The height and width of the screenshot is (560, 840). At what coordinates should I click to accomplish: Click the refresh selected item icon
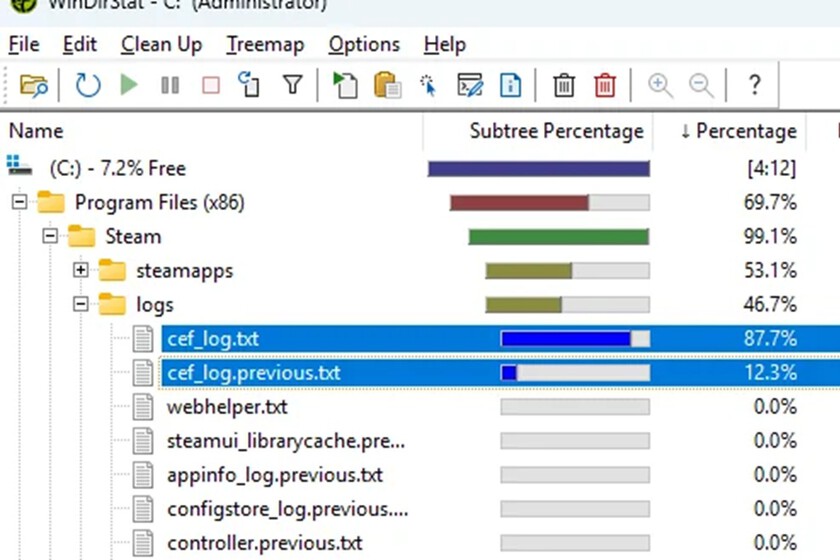pyautogui.click(x=250, y=85)
